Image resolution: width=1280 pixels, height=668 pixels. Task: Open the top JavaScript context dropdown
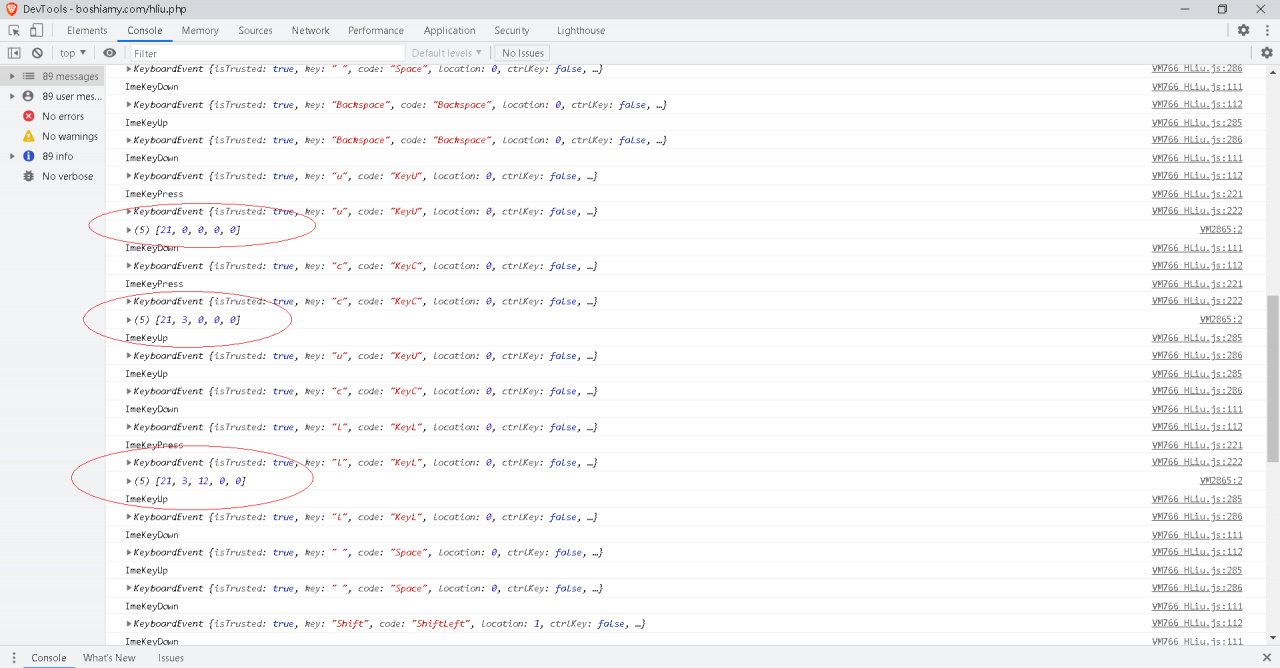tap(72, 53)
